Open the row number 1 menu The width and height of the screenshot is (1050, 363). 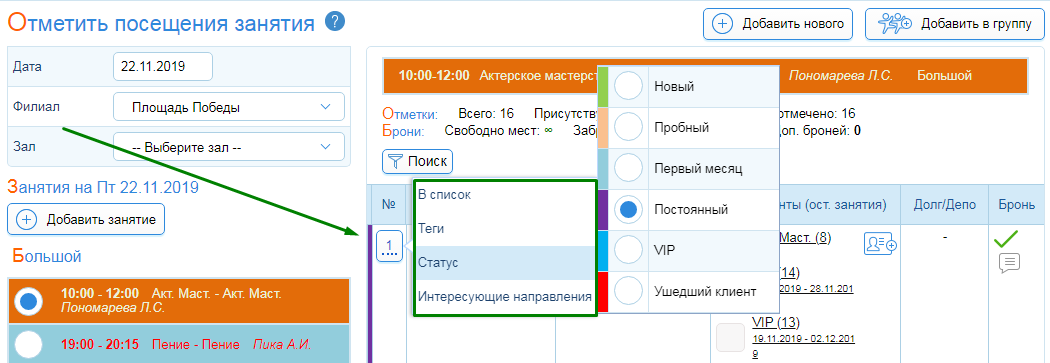tap(389, 245)
